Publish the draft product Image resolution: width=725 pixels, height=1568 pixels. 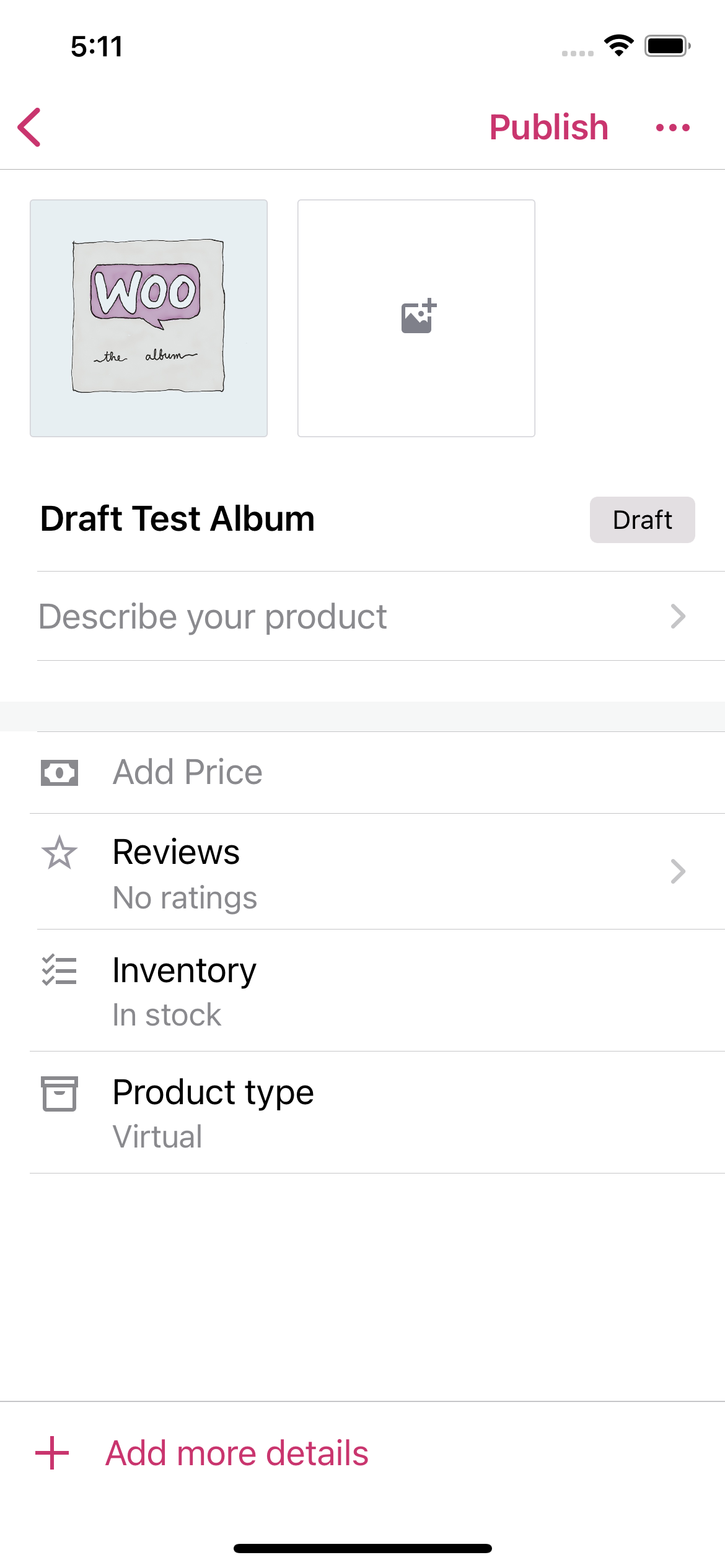pos(548,128)
